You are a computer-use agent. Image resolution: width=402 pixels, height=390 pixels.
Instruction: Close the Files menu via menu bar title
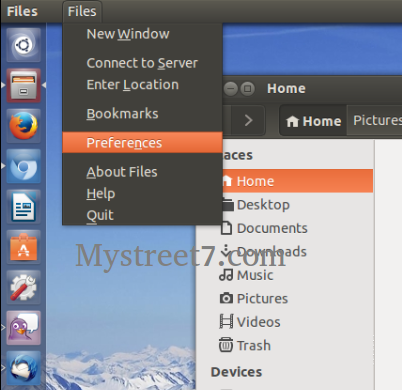tap(82, 11)
